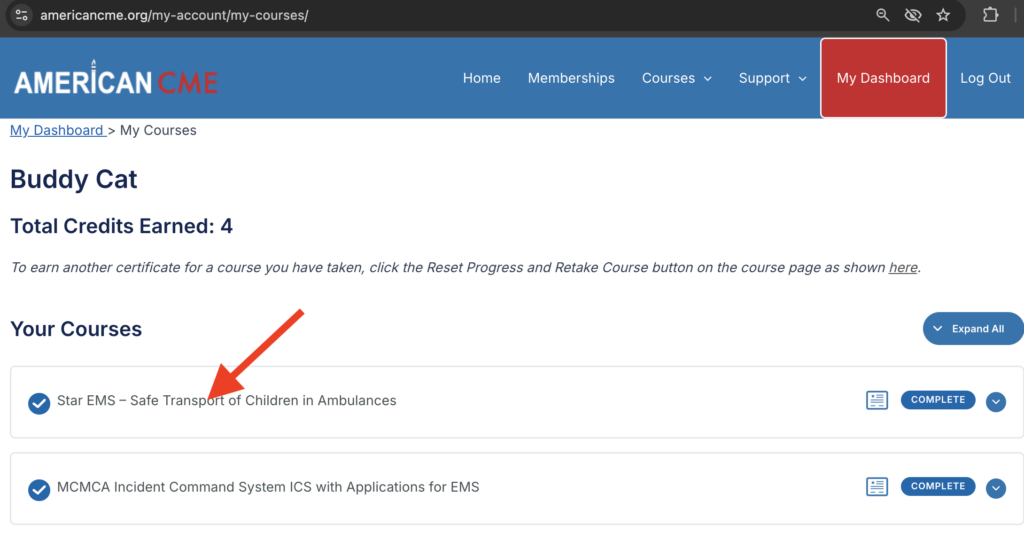Click the Total Credits Earned: 4 heading
This screenshot has height=533, width=1024.
pyautogui.click(x=121, y=226)
